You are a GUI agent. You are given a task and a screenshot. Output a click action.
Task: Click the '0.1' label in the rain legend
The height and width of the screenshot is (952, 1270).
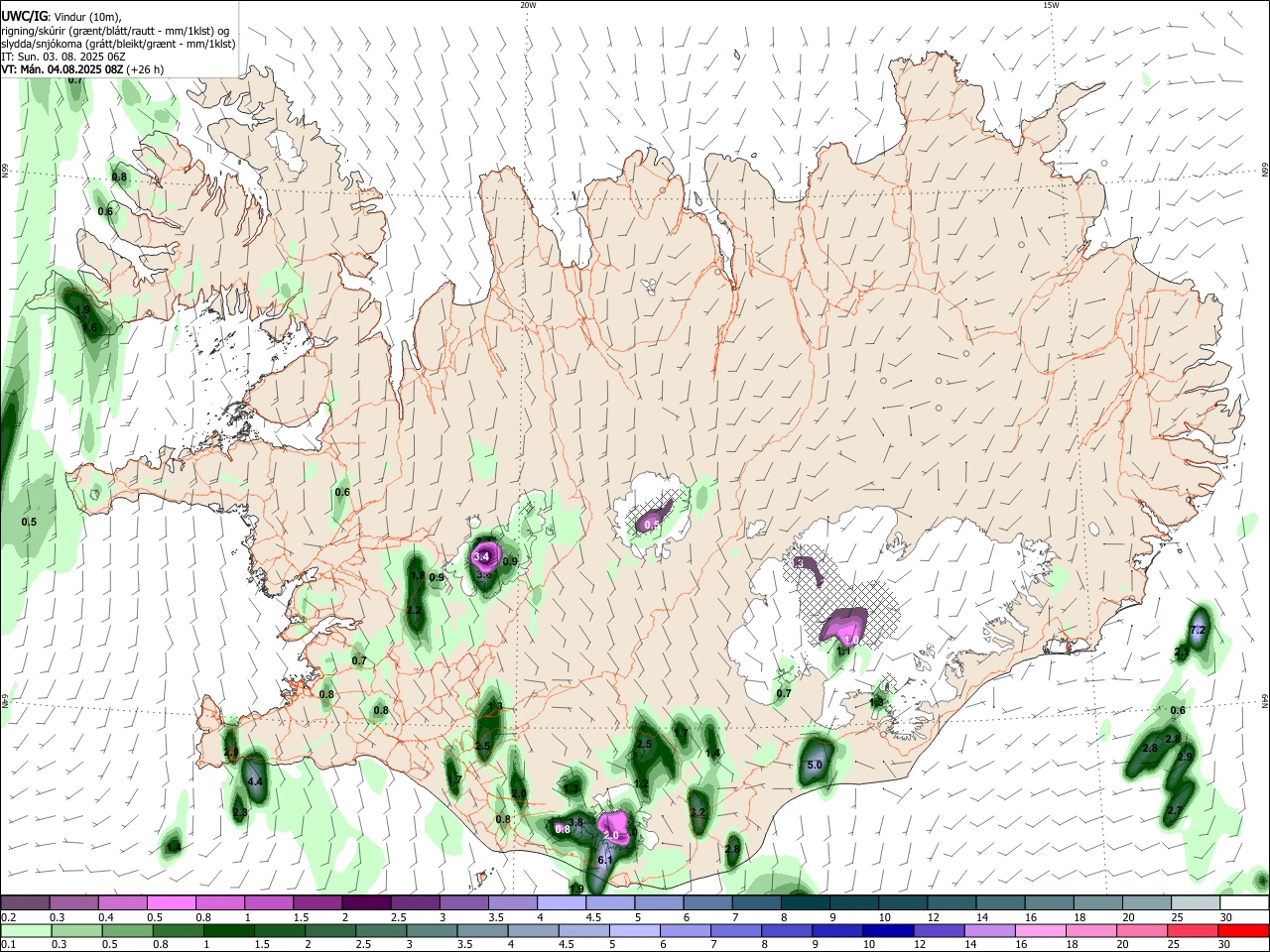8,945
